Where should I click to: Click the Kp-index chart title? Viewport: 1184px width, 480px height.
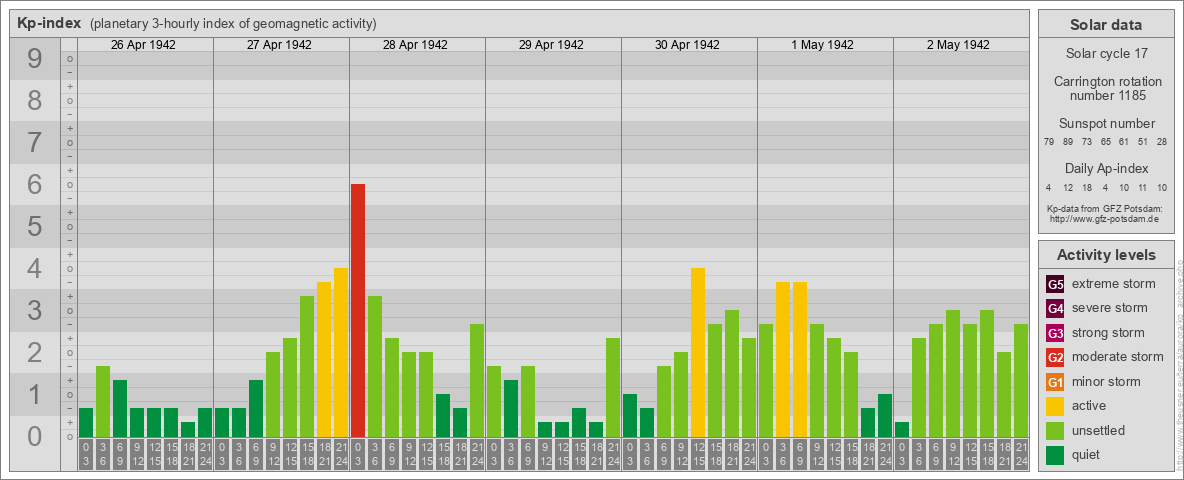pyautogui.click(x=49, y=23)
